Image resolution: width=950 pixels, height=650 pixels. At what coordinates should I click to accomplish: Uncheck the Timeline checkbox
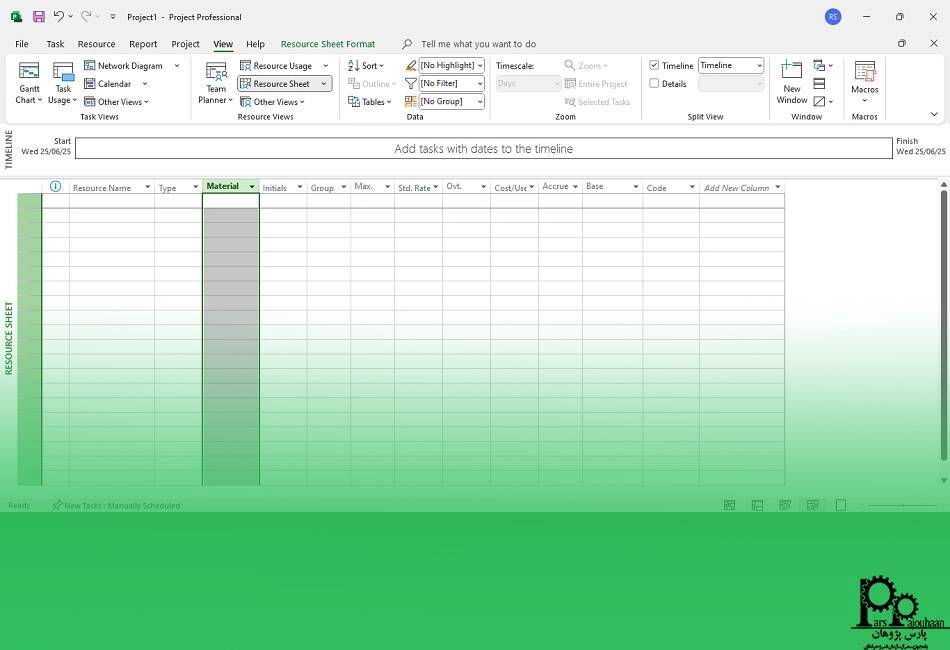pos(655,66)
